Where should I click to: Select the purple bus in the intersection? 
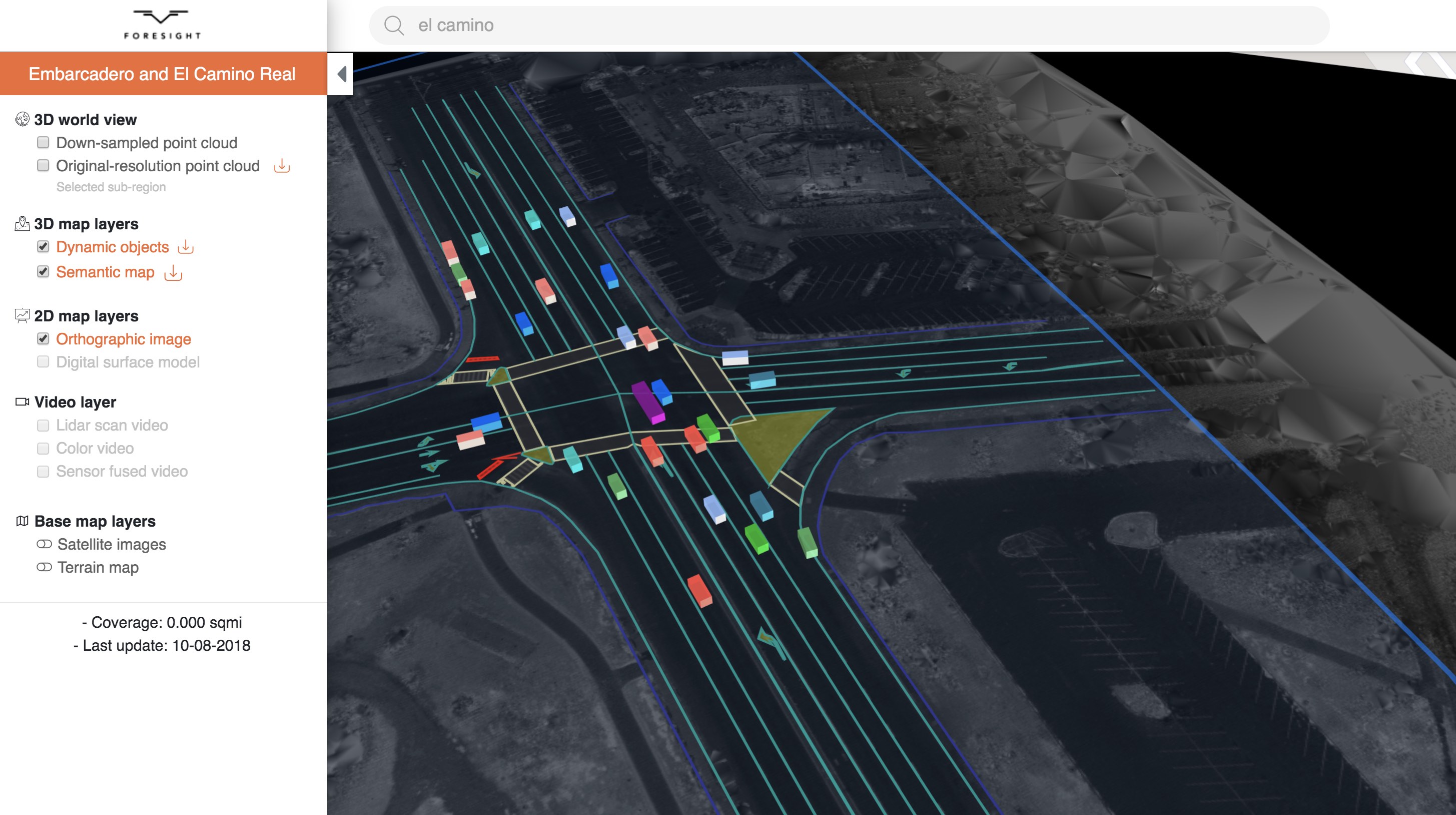(648, 402)
